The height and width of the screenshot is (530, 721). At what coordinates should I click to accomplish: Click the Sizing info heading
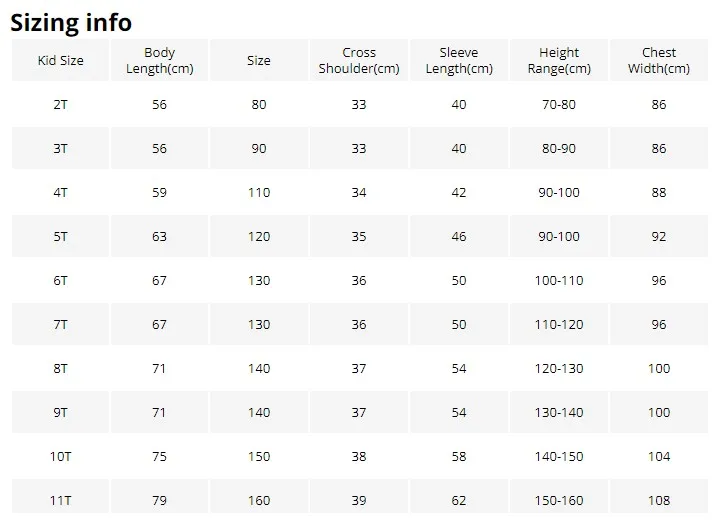click(x=71, y=23)
